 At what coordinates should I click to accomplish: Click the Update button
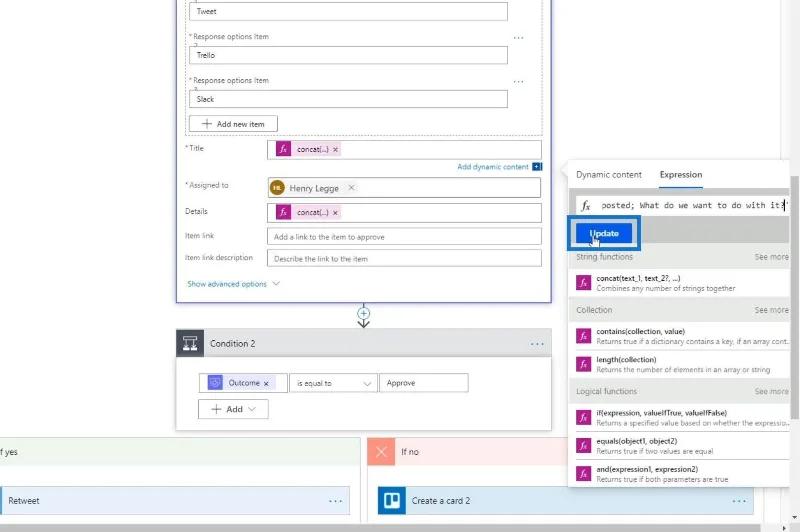(604, 233)
